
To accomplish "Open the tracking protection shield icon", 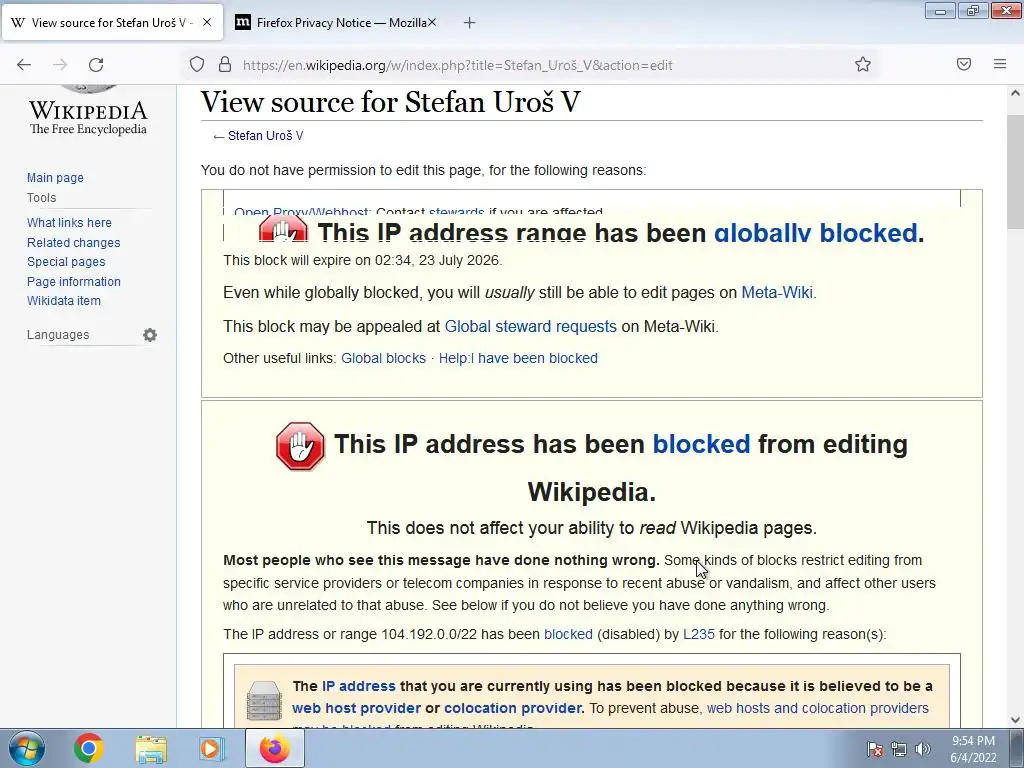I will [x=197, y=64].
